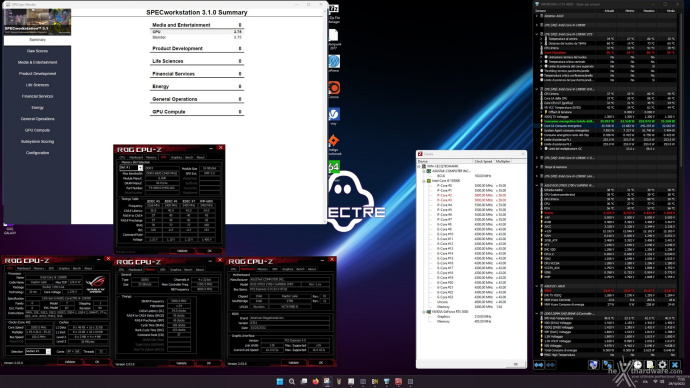Collapse Intel Core i9 13900K node in Clocks window

424,181
